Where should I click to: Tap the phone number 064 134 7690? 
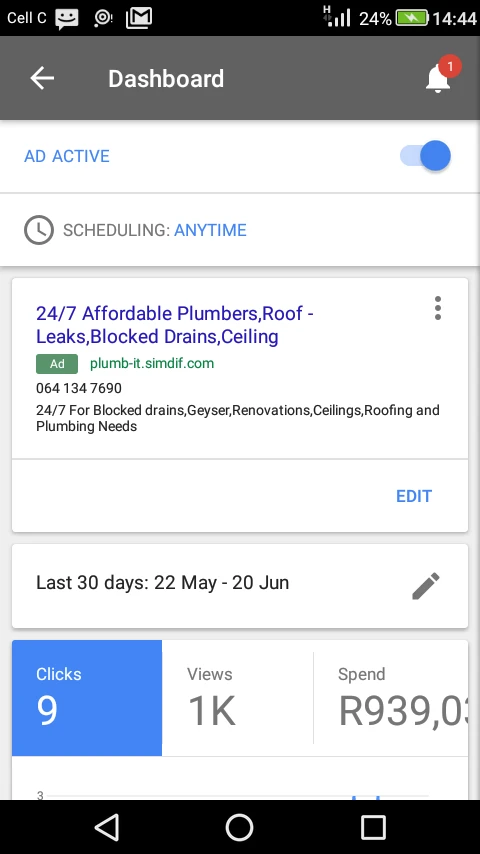(79, 388)
